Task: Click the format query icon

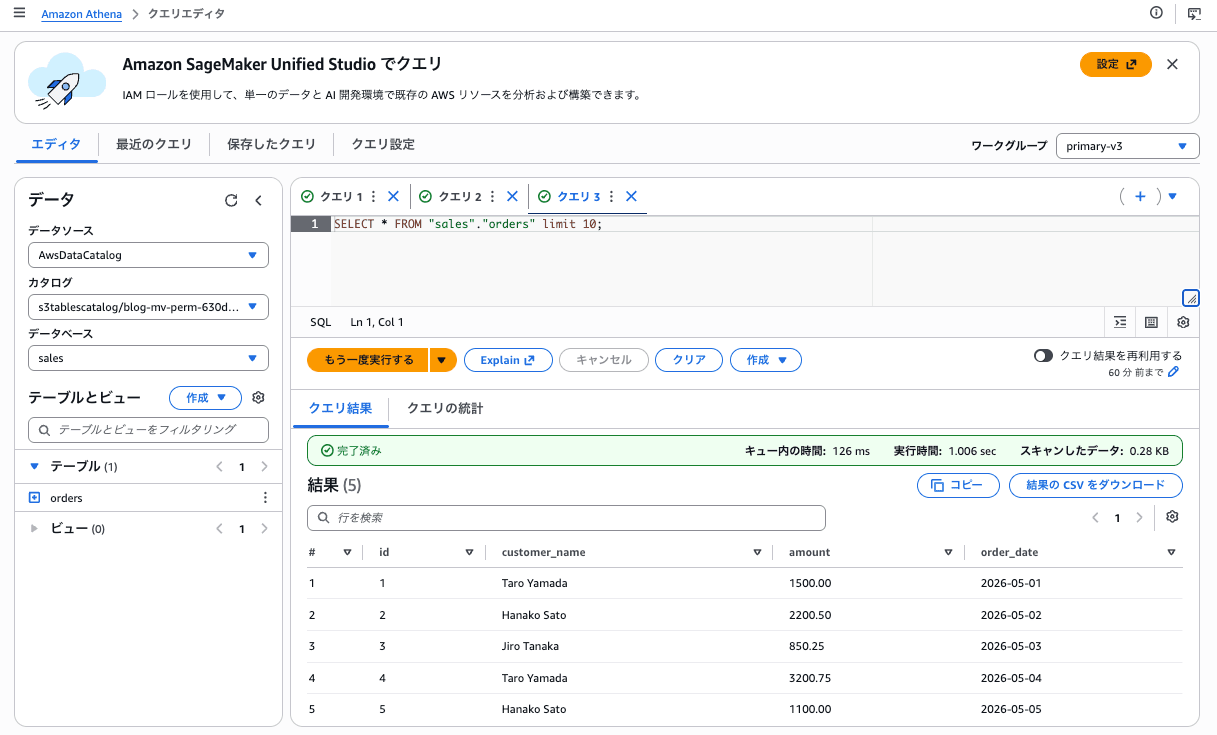Action: coord(1120,322)
